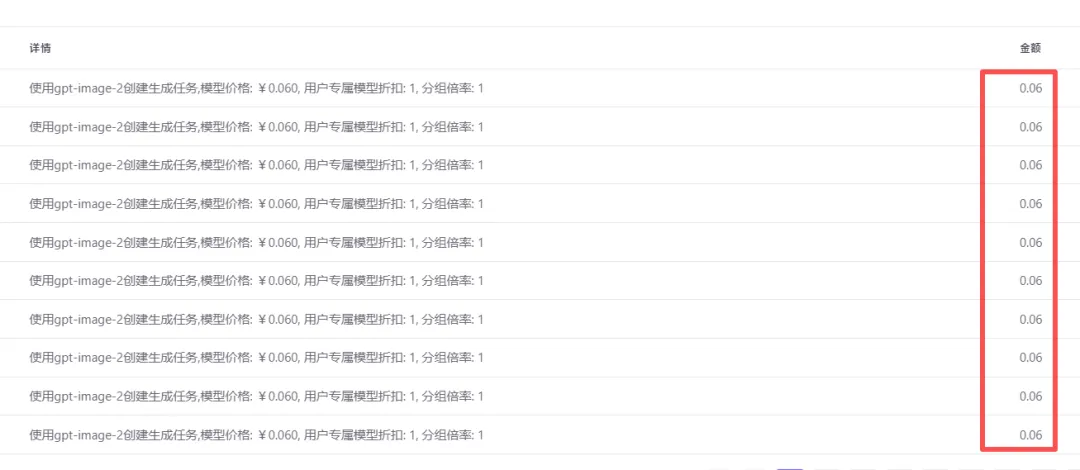The image size is (1080, 470).
Task: Select the sixth row's gpt-image-2 detail text
Action: 256,281
